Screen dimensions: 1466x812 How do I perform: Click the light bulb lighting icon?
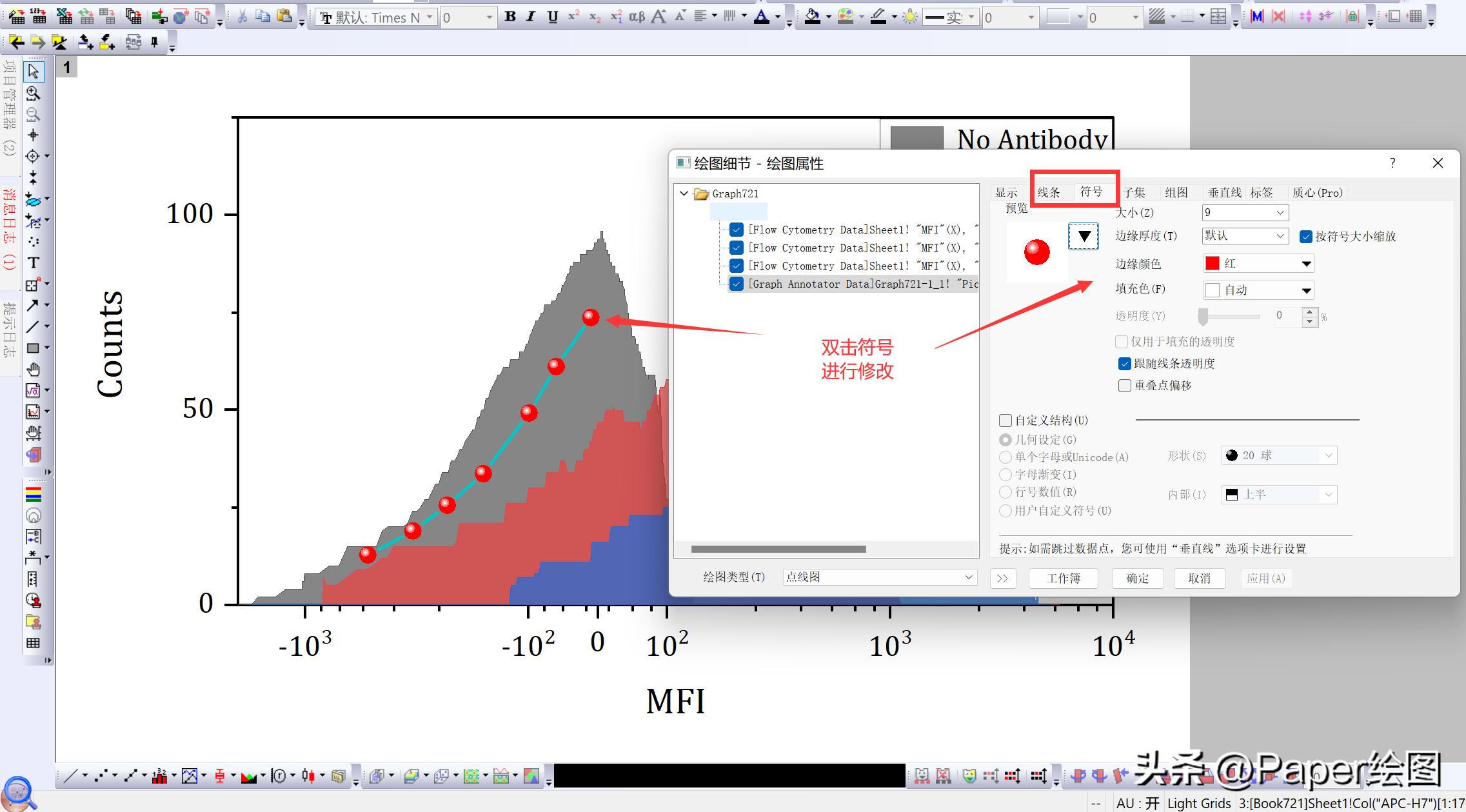click(910, 17)
